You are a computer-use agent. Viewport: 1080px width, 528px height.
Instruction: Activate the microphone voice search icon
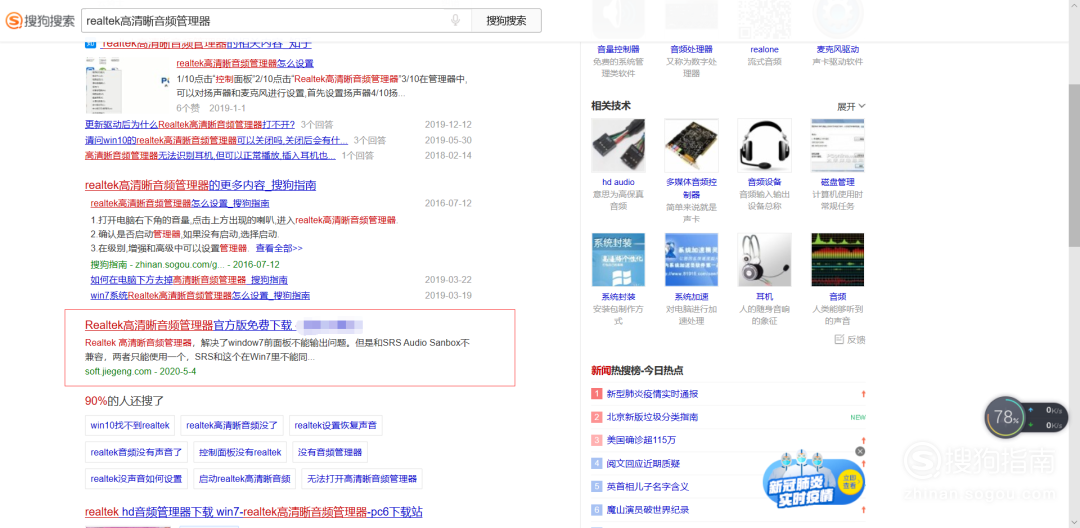pos(455,21)
